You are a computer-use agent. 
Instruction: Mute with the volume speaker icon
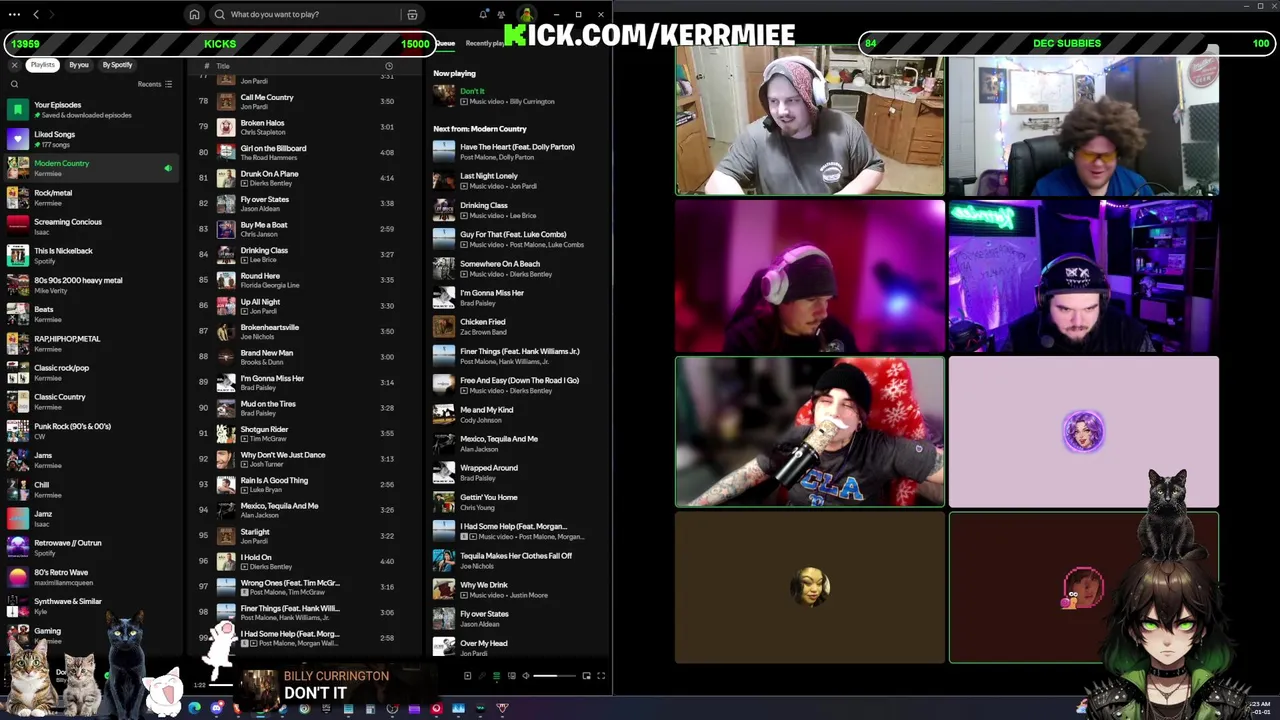click(526, 676)
